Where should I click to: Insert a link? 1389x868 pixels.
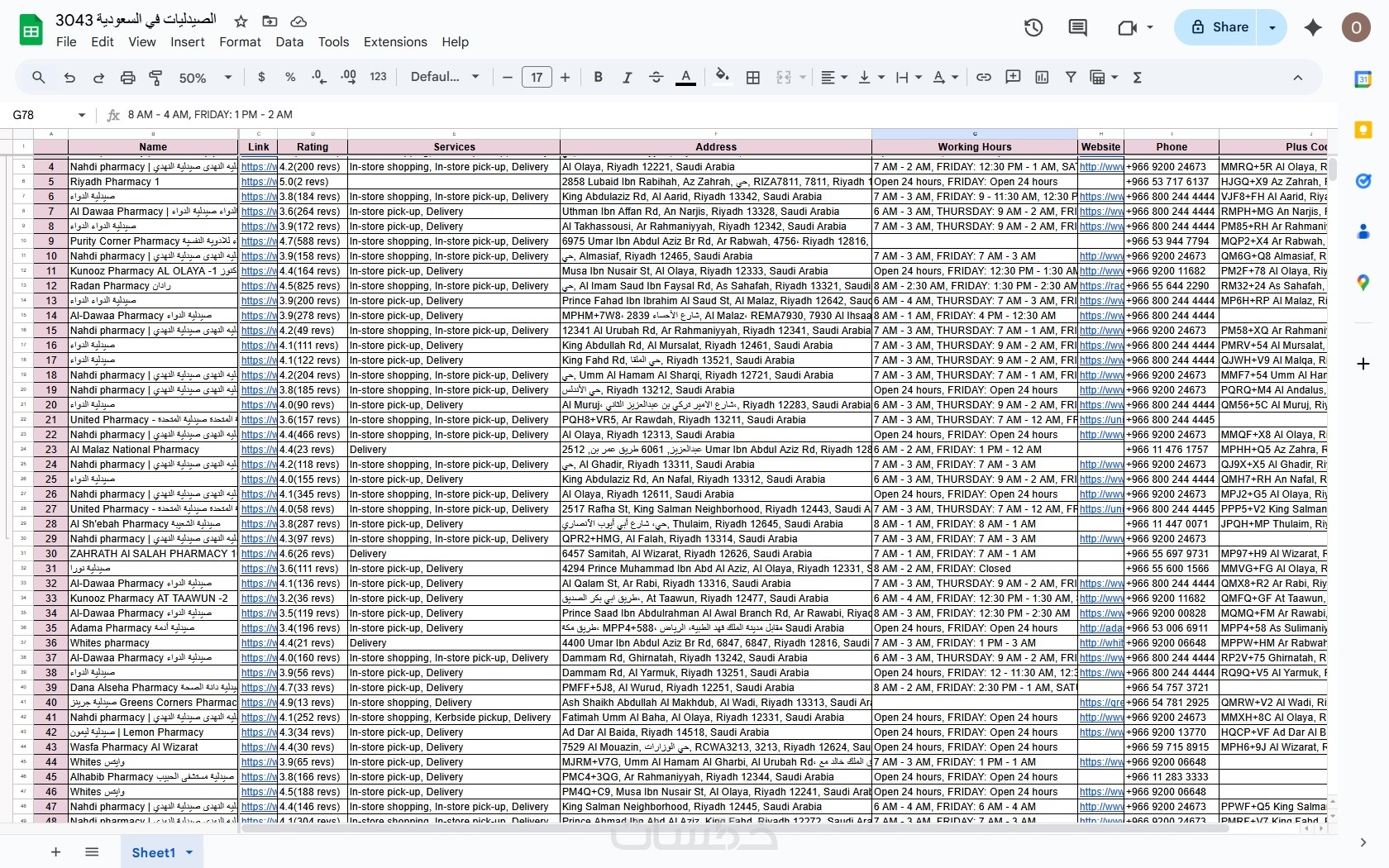(x=984, y=77)
